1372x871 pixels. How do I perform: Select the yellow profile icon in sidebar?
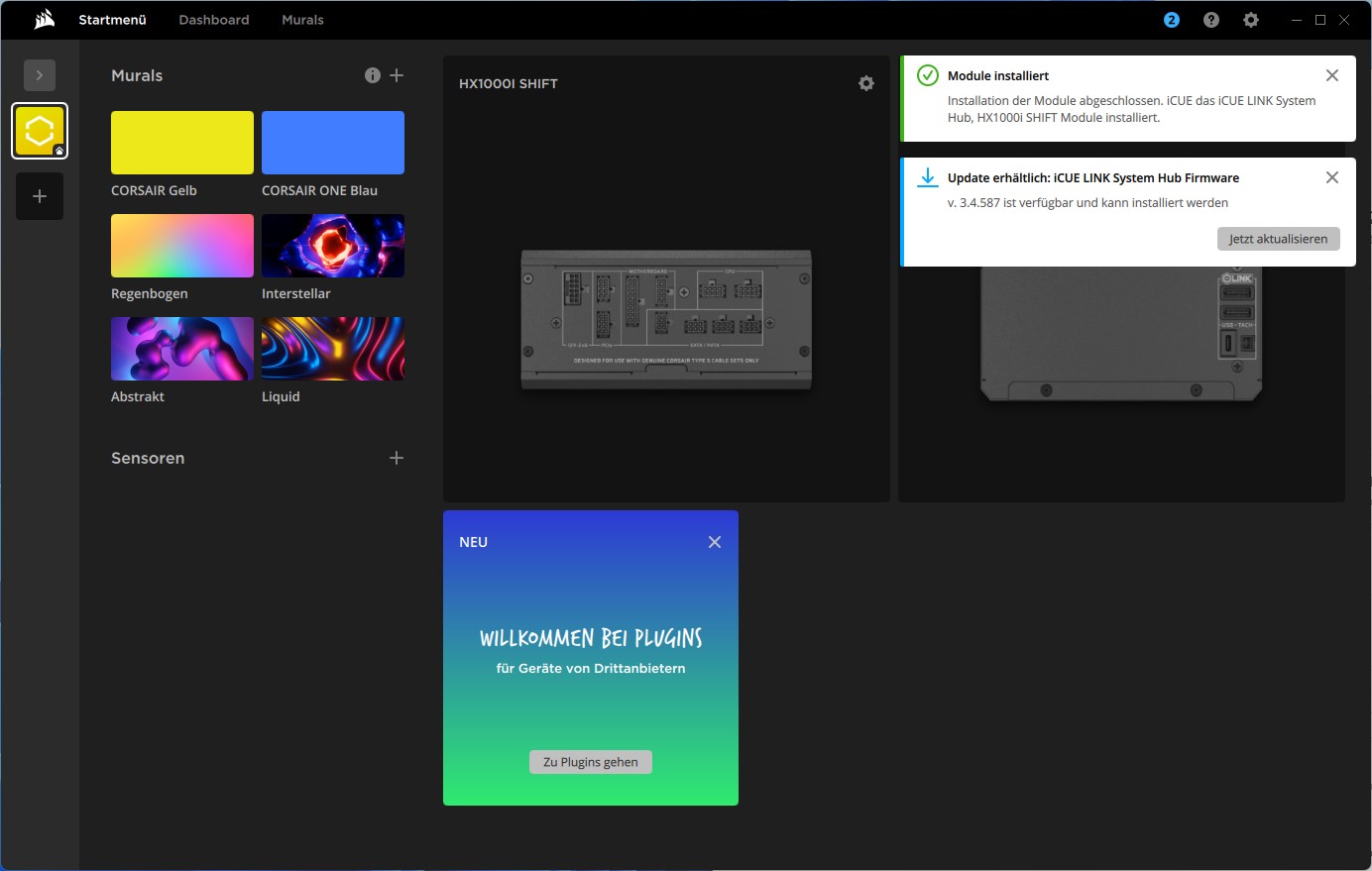coord(40,131)
